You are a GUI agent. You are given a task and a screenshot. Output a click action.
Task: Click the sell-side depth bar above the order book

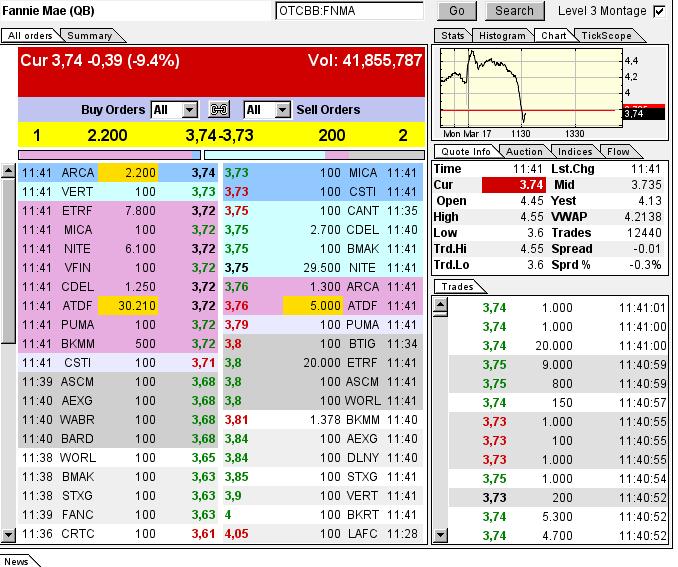314,155
